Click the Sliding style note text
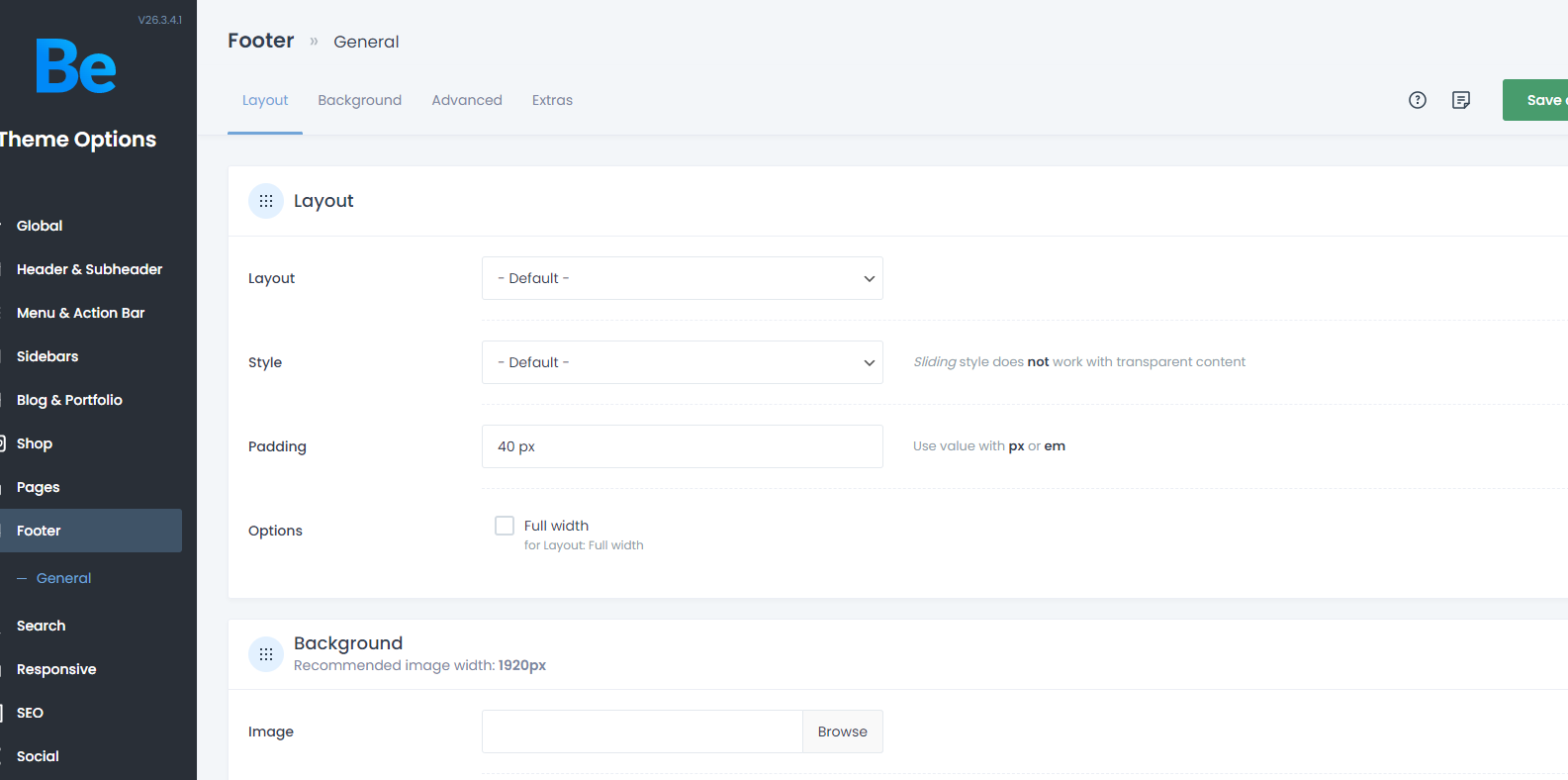This screenshot has height=780, width=1568. 1079,362
